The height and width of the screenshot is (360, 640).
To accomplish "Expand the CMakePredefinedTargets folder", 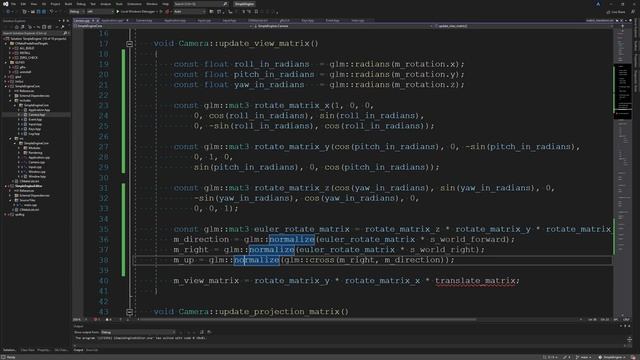I will point(6,43).
